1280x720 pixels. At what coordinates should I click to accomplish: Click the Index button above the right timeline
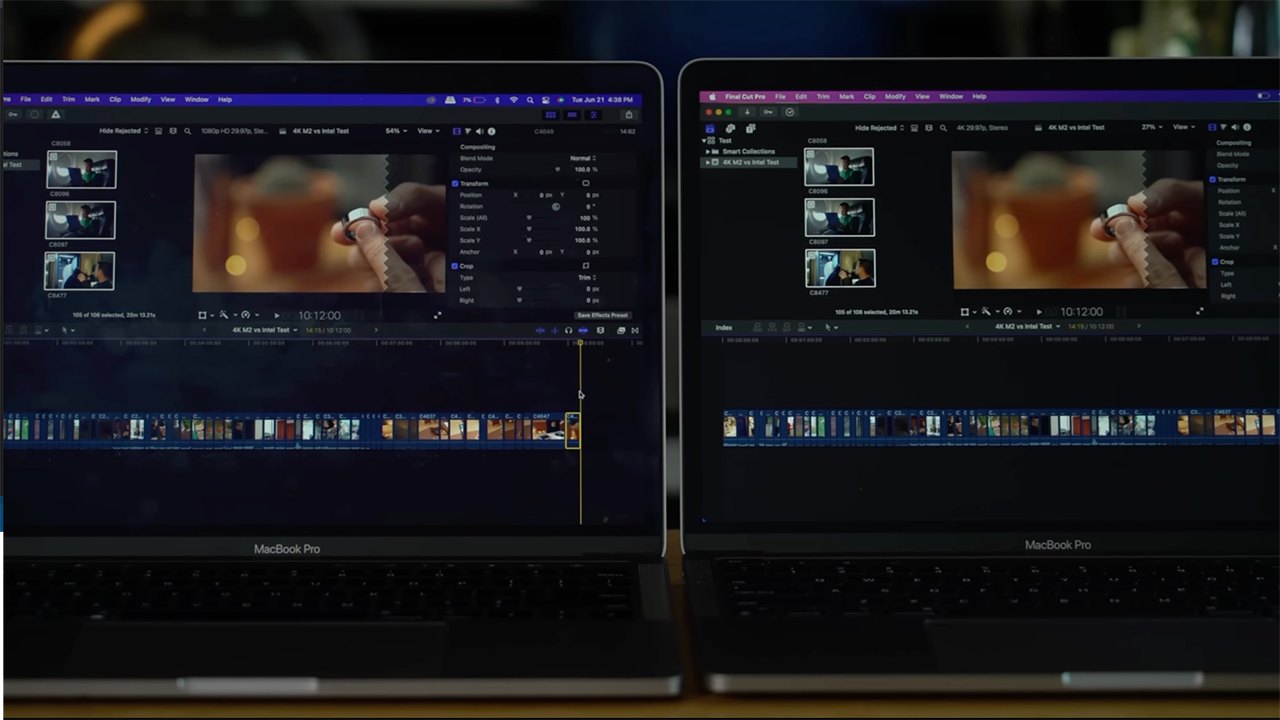point(724,328)
